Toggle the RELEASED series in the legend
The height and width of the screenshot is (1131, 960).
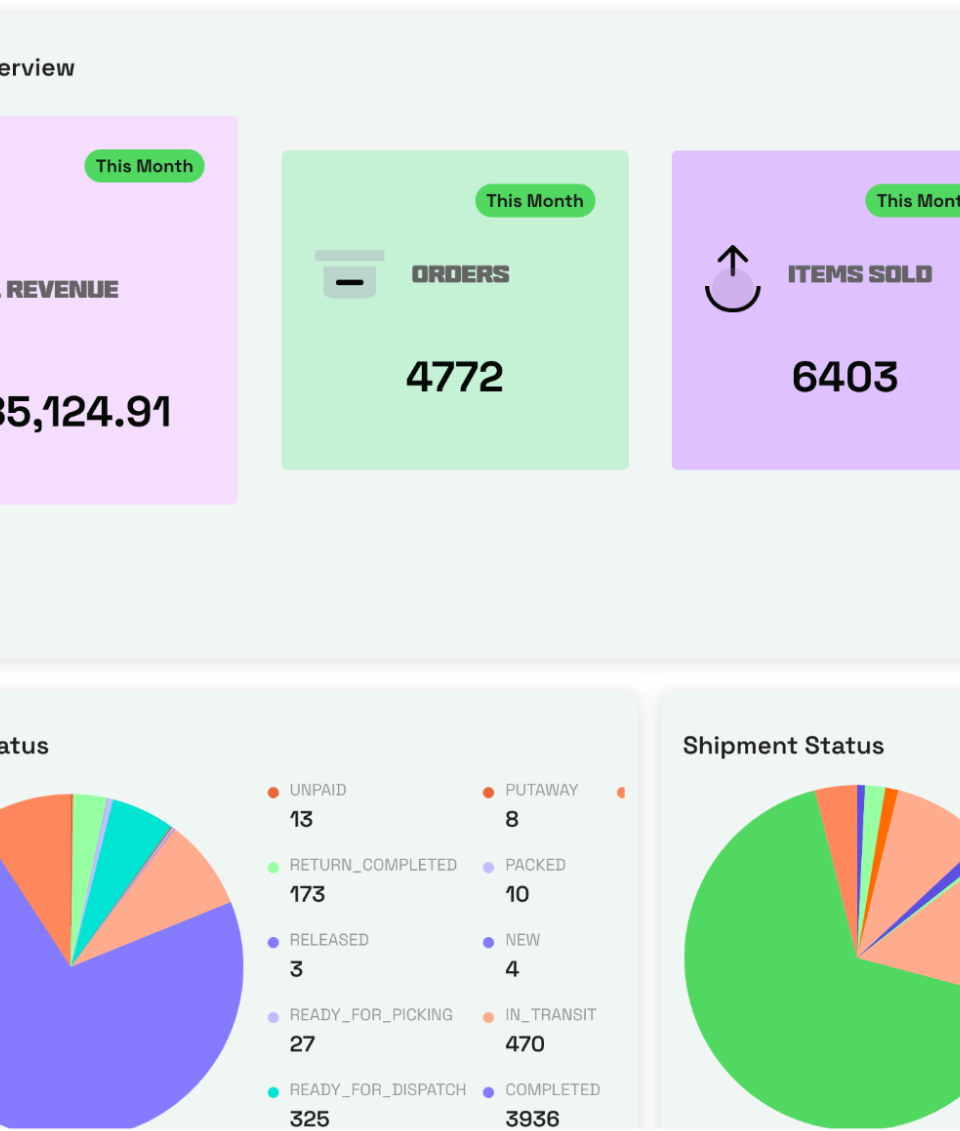[x=328, y=940]
